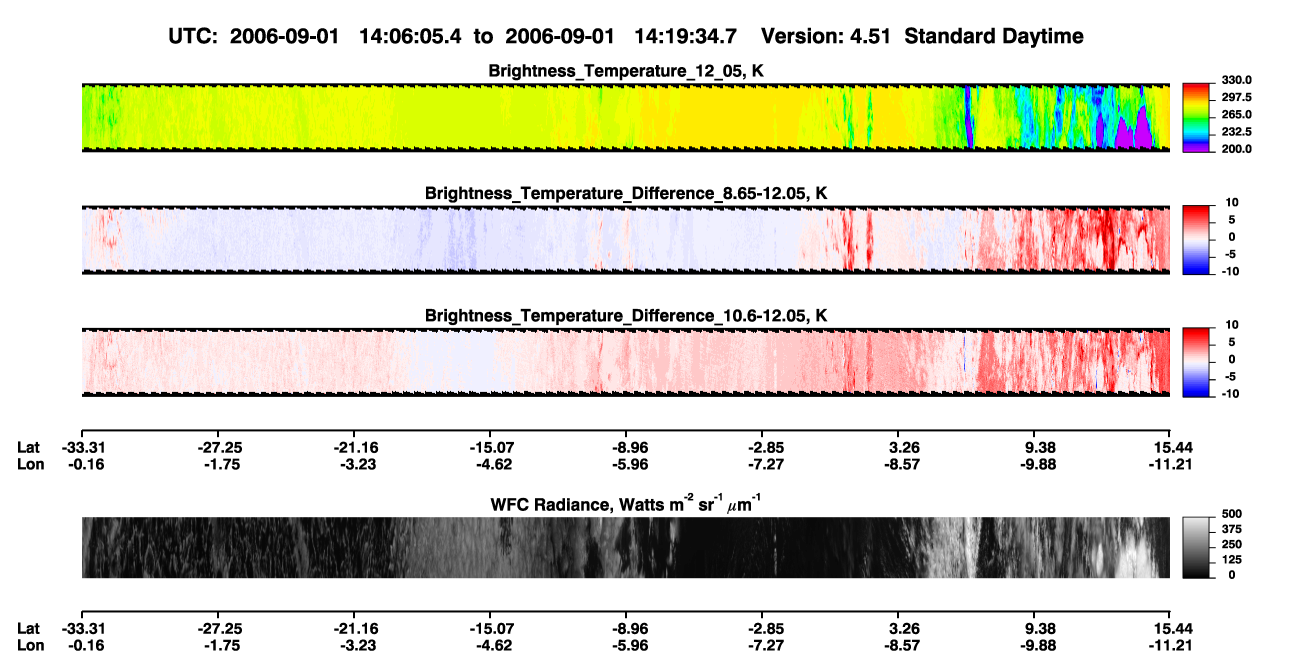Select the 8.65-12.05 difference image strip
1300x667 pixels.
[625, 240]
